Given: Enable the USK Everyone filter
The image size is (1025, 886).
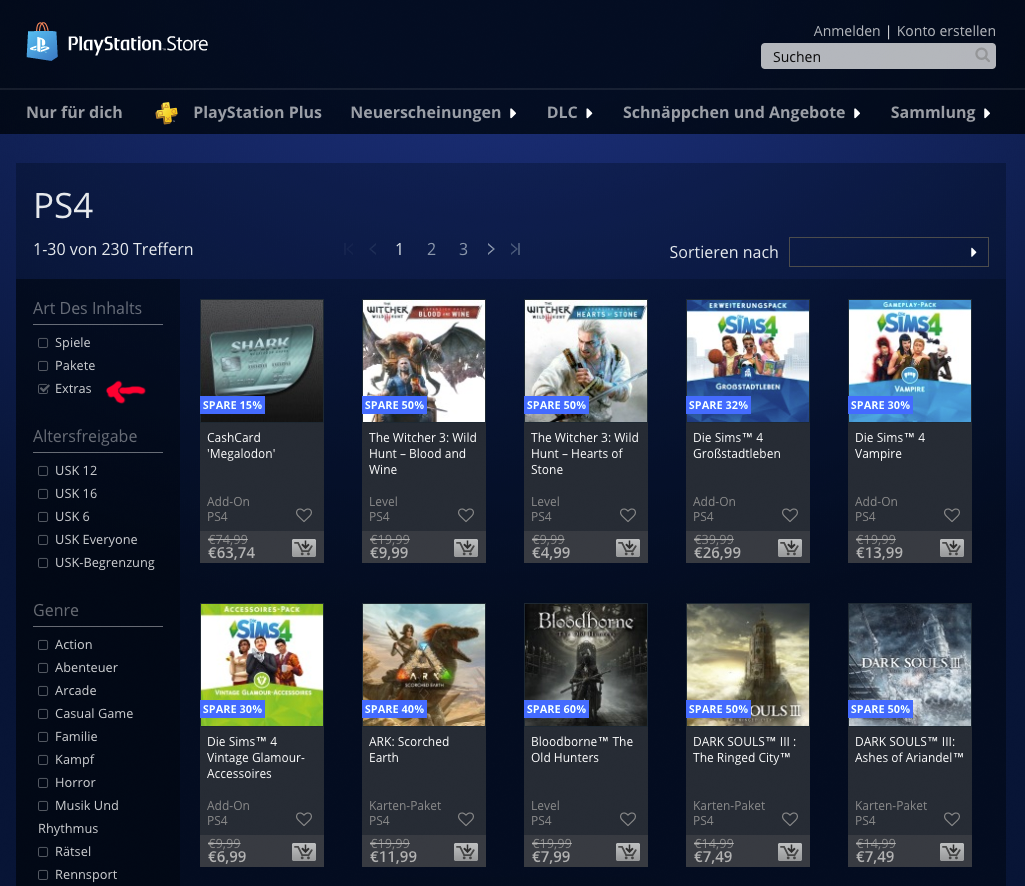Looking at the screenshot, I should pyautogui.click(x=43, y=540).
